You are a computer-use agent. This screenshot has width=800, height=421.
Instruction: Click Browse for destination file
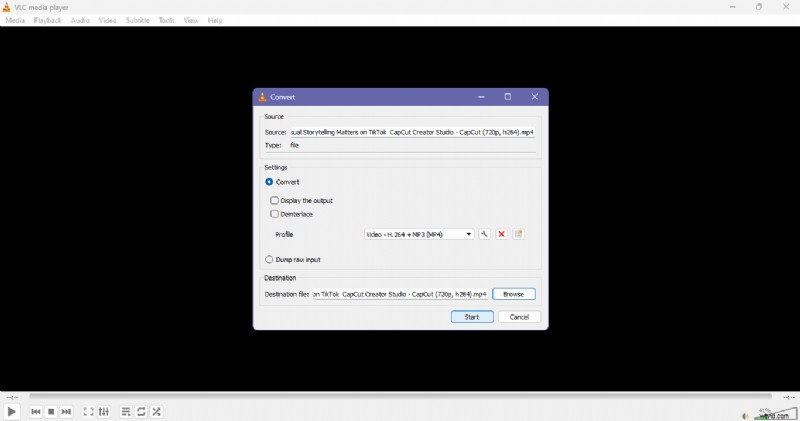coord(514,294)
